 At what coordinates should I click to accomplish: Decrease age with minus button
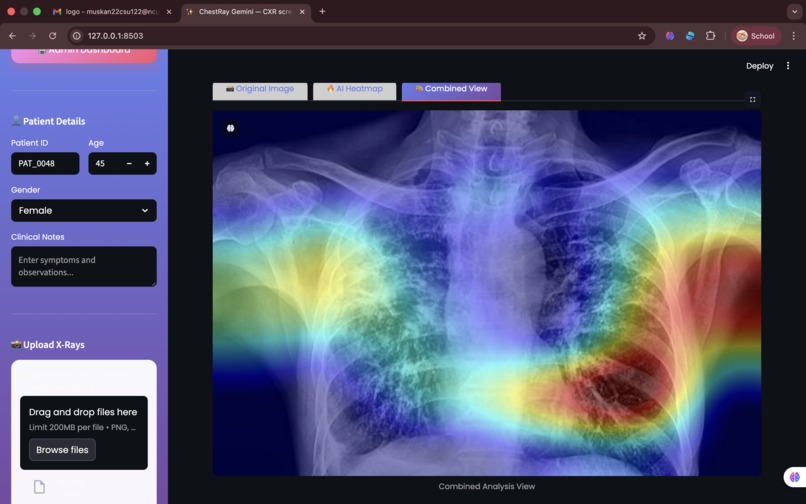(129, 164)
